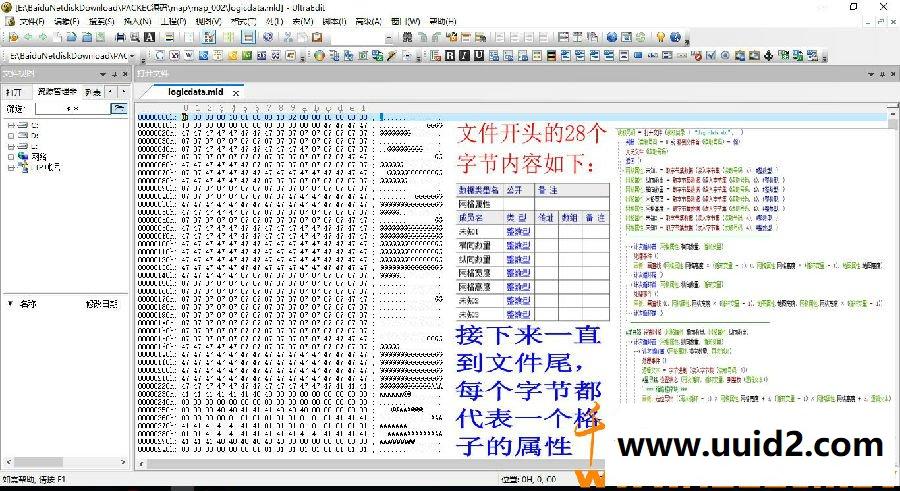
Task: Open the 视图(V) menu
Action: pyautogui.click(x=208, y=21)
